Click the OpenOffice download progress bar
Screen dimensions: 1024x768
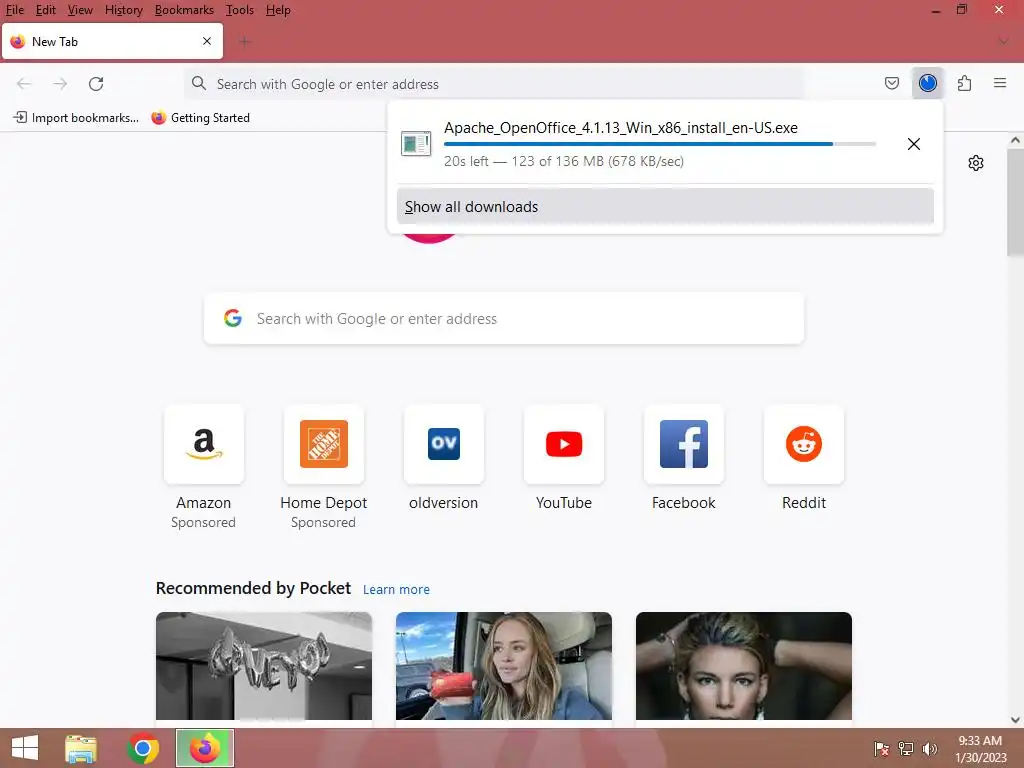(660, 144)
